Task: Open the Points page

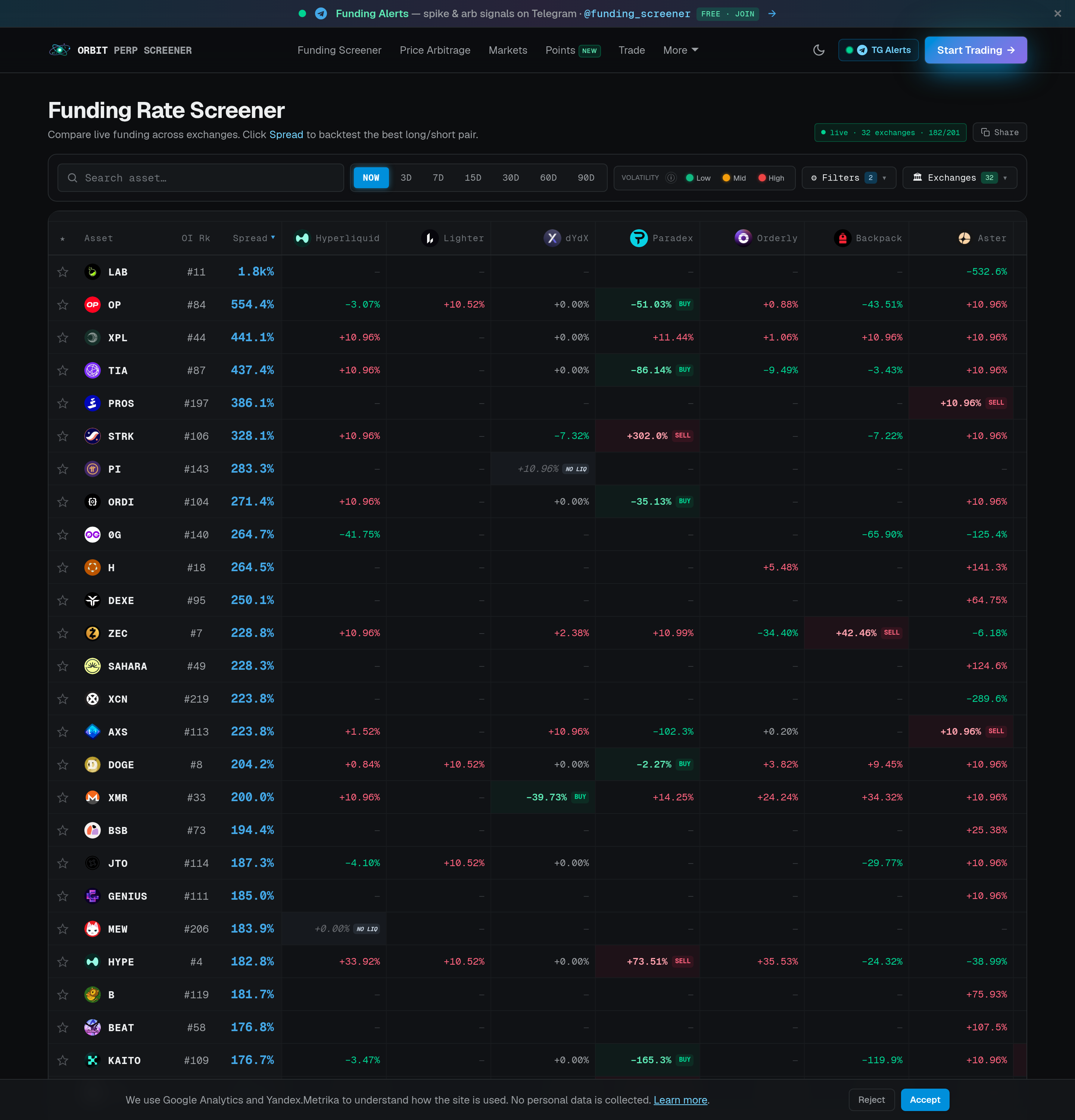Action: click(x=572, y=50)
